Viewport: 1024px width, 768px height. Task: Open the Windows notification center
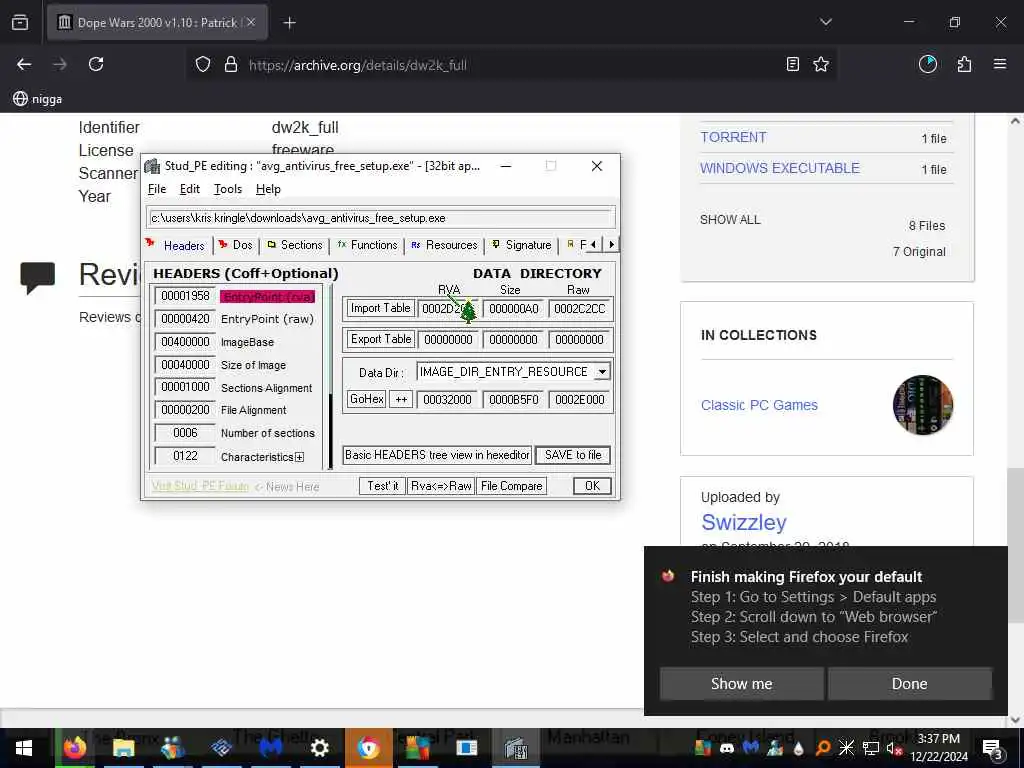pyautogui.click(x=993, y=748)
